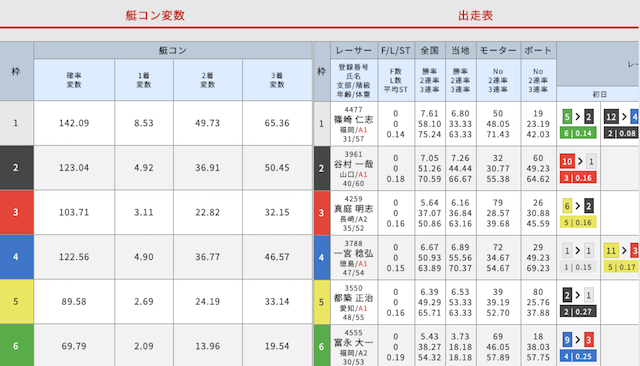Click the blue lane 4 color cell

coord(17,257)
